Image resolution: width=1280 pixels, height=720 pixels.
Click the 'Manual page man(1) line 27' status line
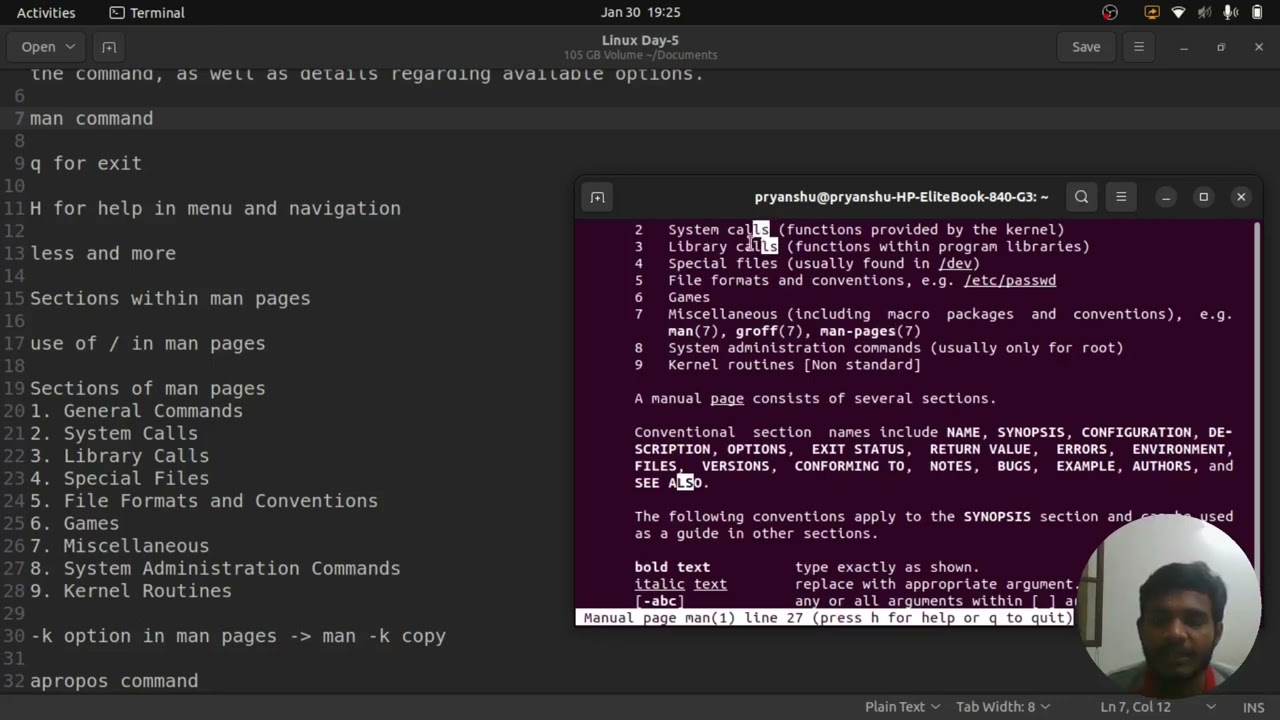pyautogui.click(x=824, y=618)
